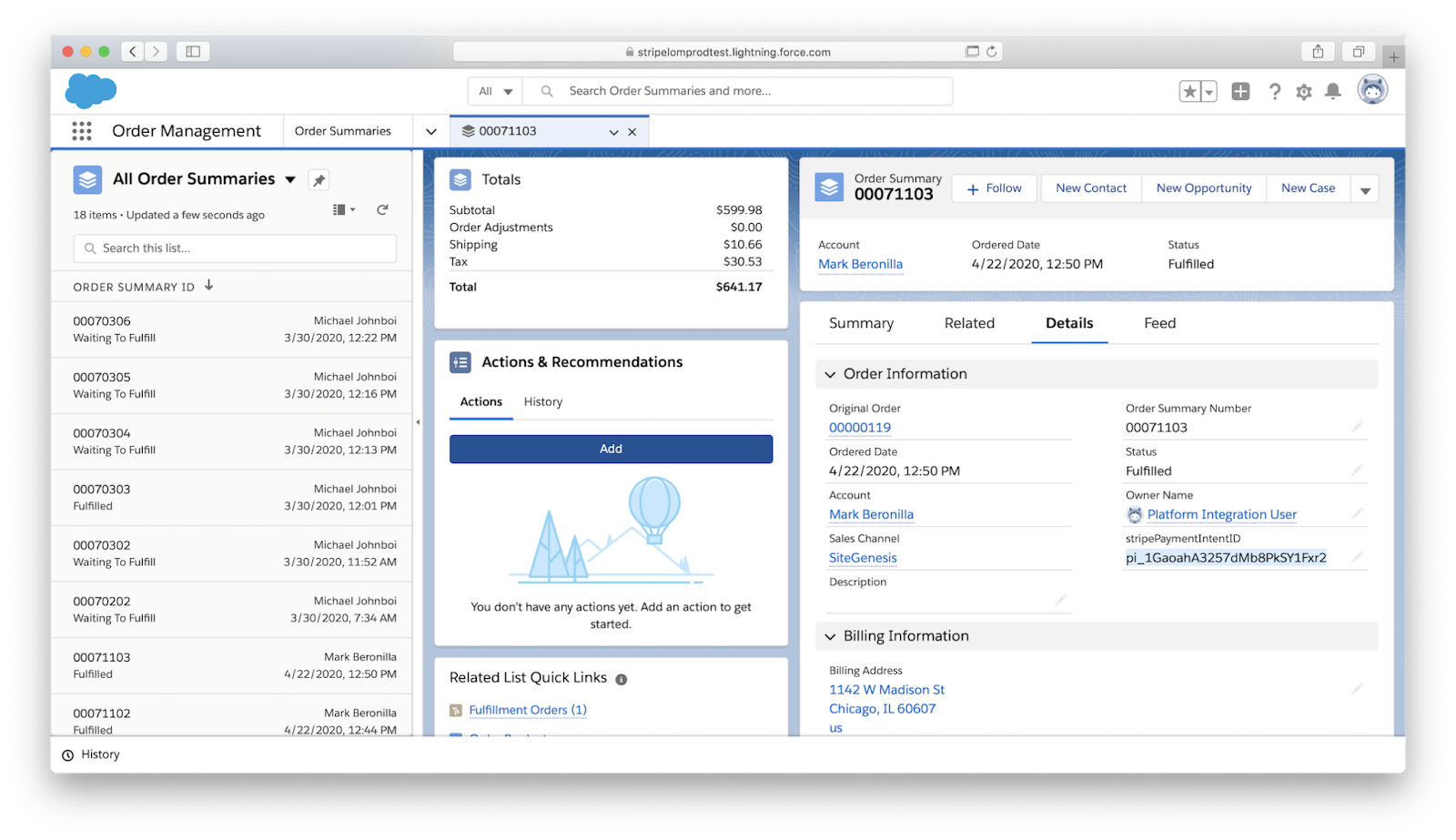Click the Search this list input field

click(x=234, y=248)
